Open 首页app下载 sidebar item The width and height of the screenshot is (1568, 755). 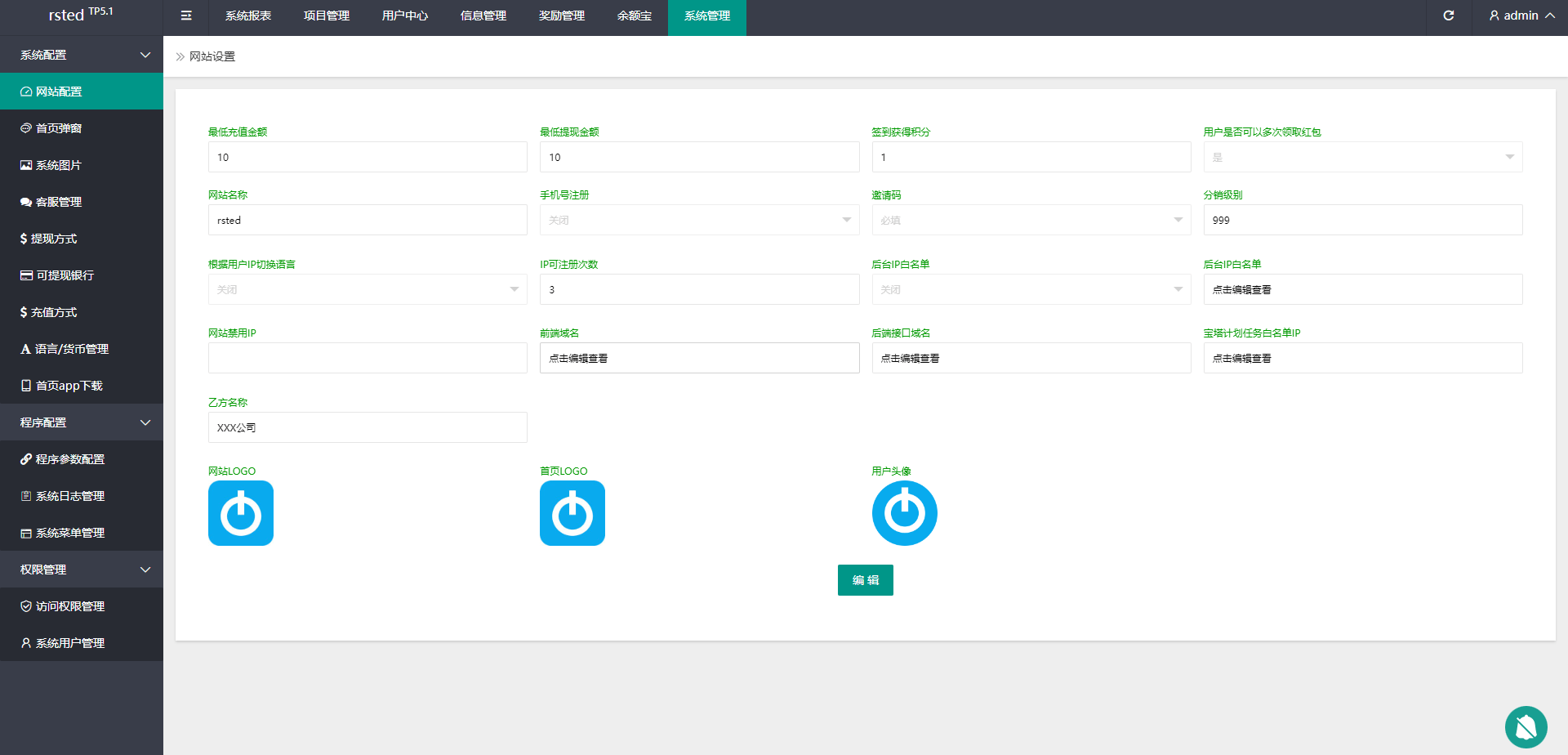(x=69, y=386)
